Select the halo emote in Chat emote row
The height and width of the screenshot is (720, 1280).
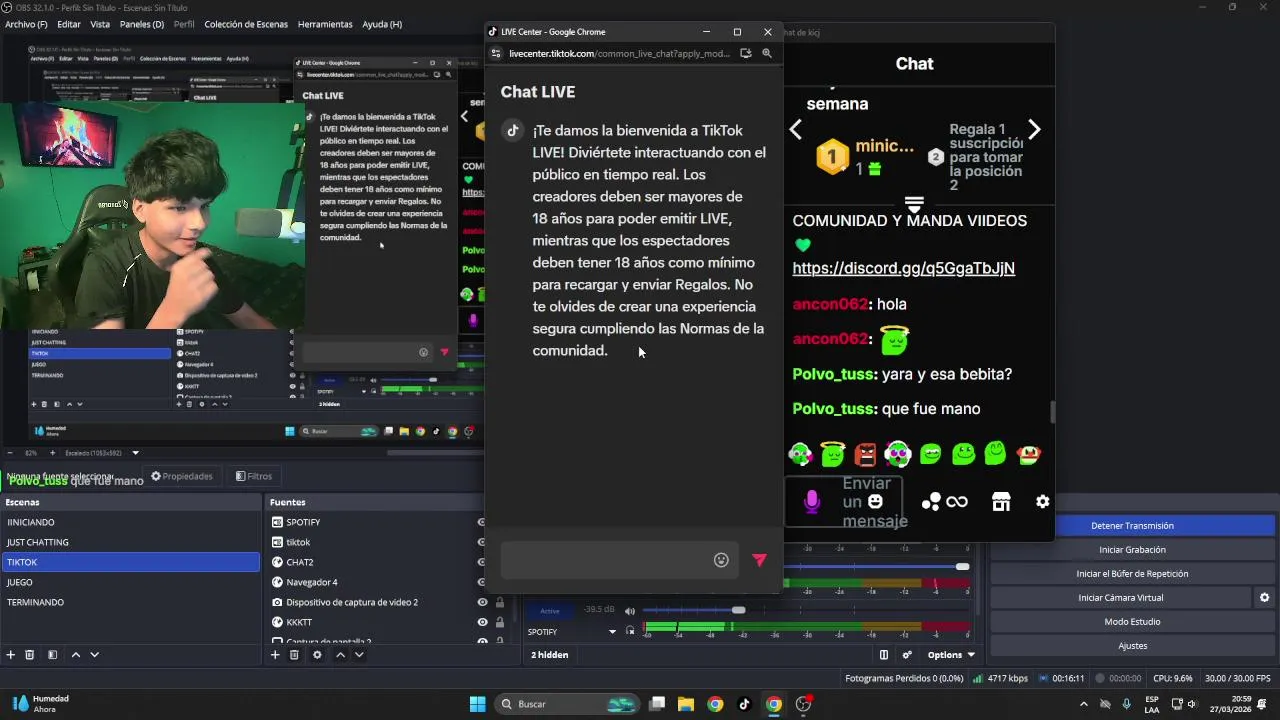coord(832,454)
